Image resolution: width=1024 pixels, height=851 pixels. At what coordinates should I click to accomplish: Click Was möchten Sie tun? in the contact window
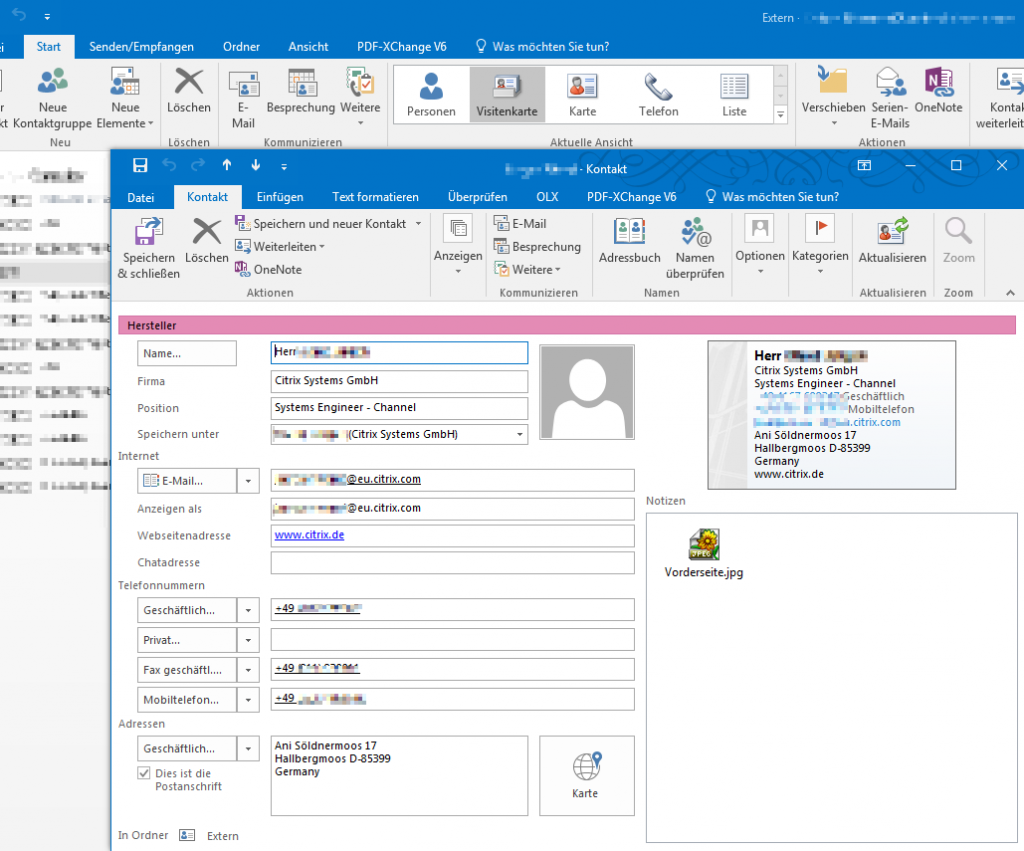[x=772, y=197]
